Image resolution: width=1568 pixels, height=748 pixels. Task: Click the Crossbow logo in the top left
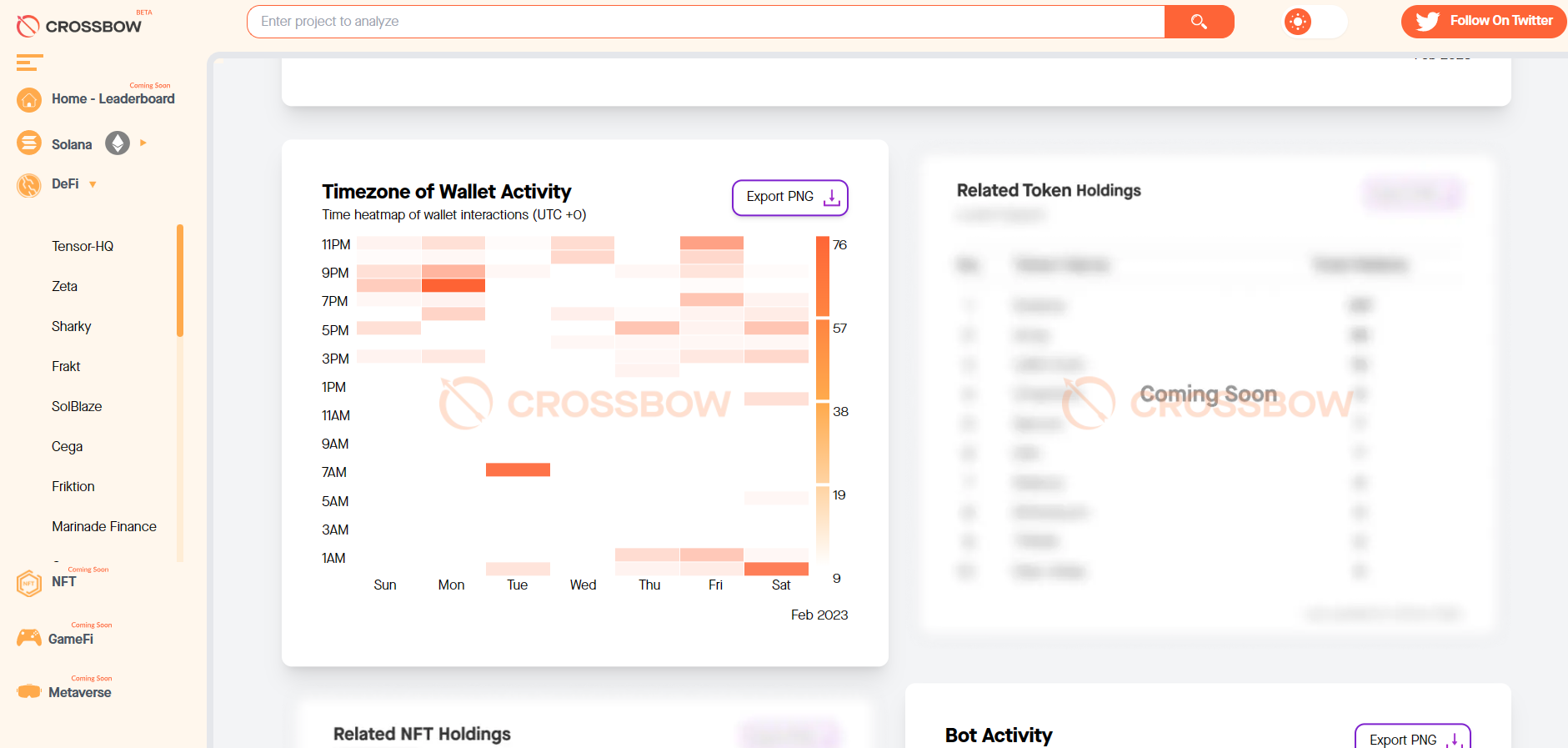79,23
